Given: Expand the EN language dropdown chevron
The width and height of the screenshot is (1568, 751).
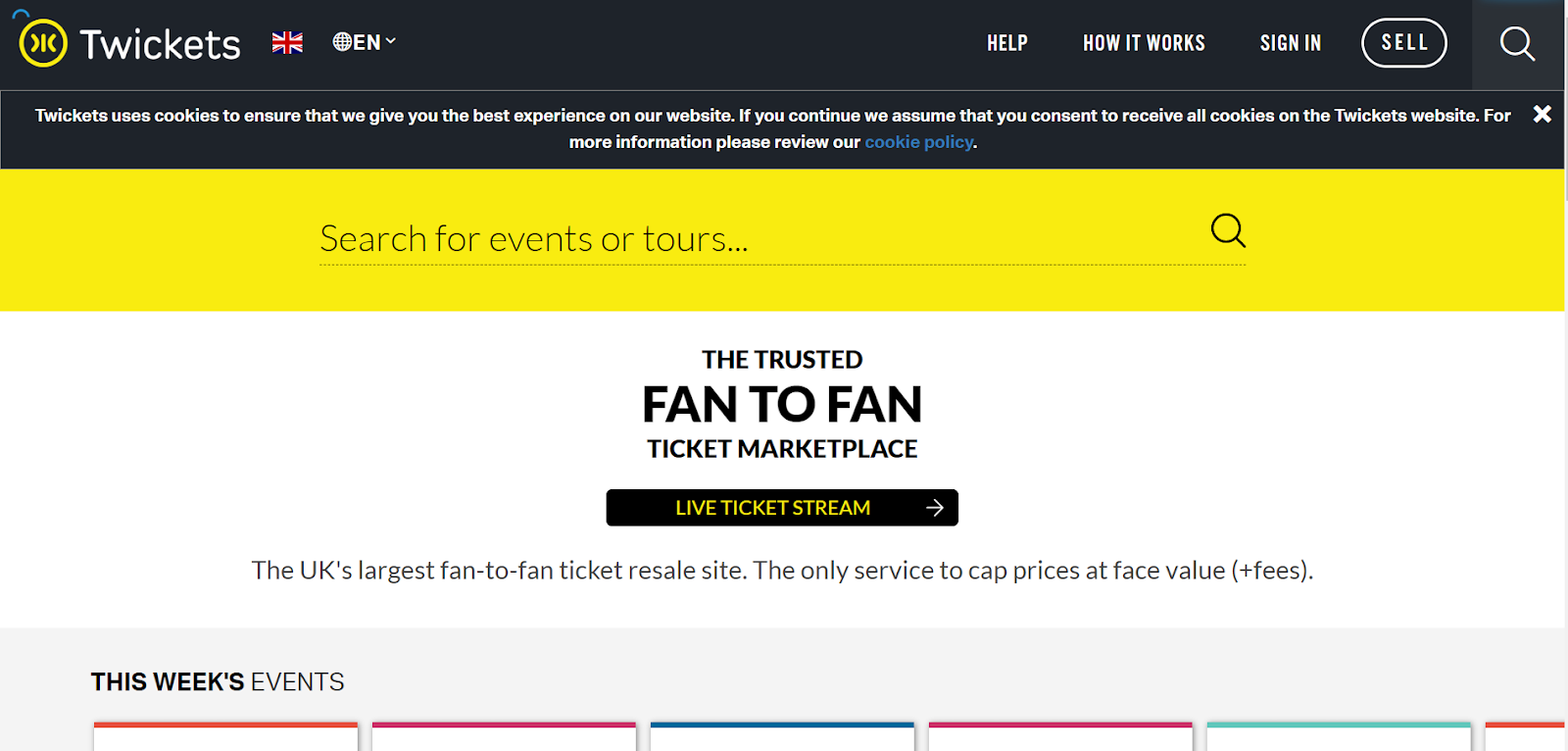Looking at the screenshot, I should [391, 41].
